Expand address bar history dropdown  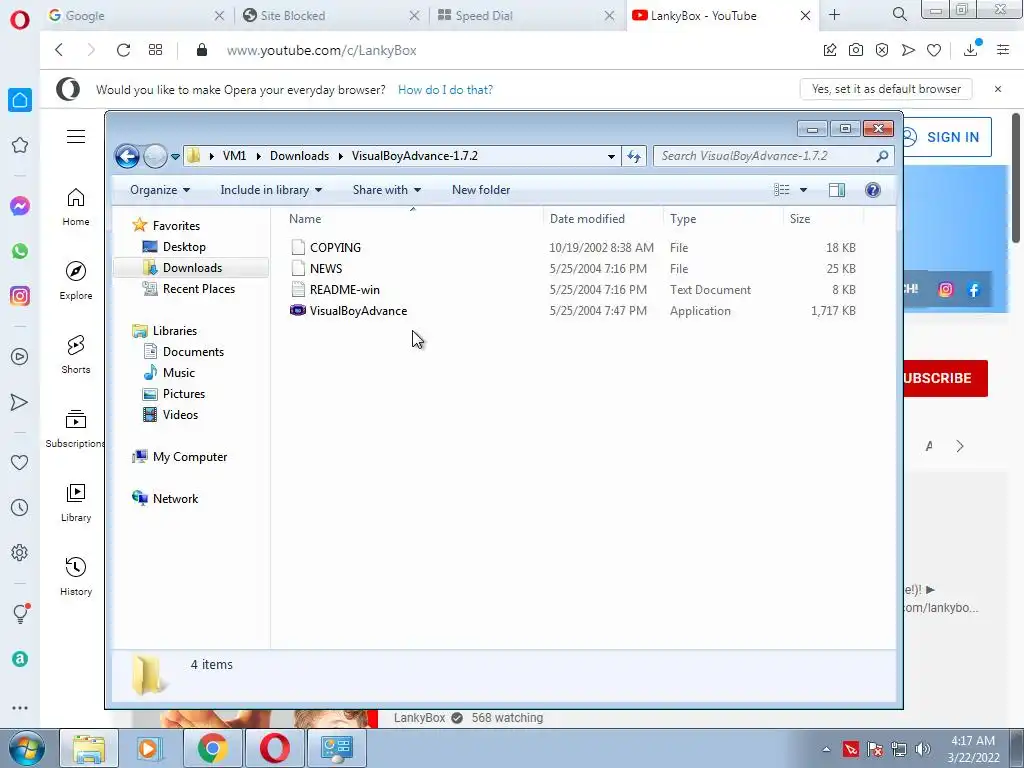tap(611, 156)
